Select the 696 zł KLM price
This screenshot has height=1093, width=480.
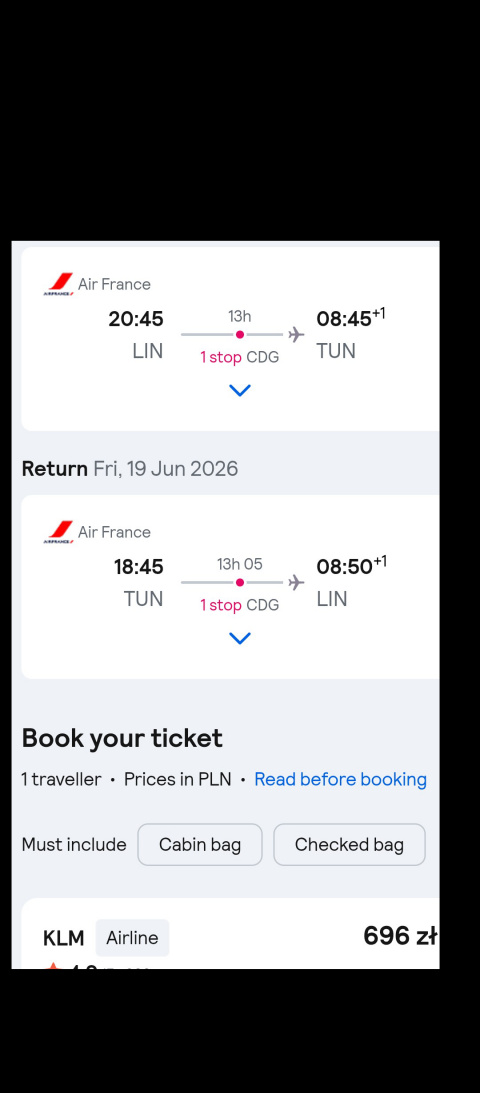[x=401, y=936]
